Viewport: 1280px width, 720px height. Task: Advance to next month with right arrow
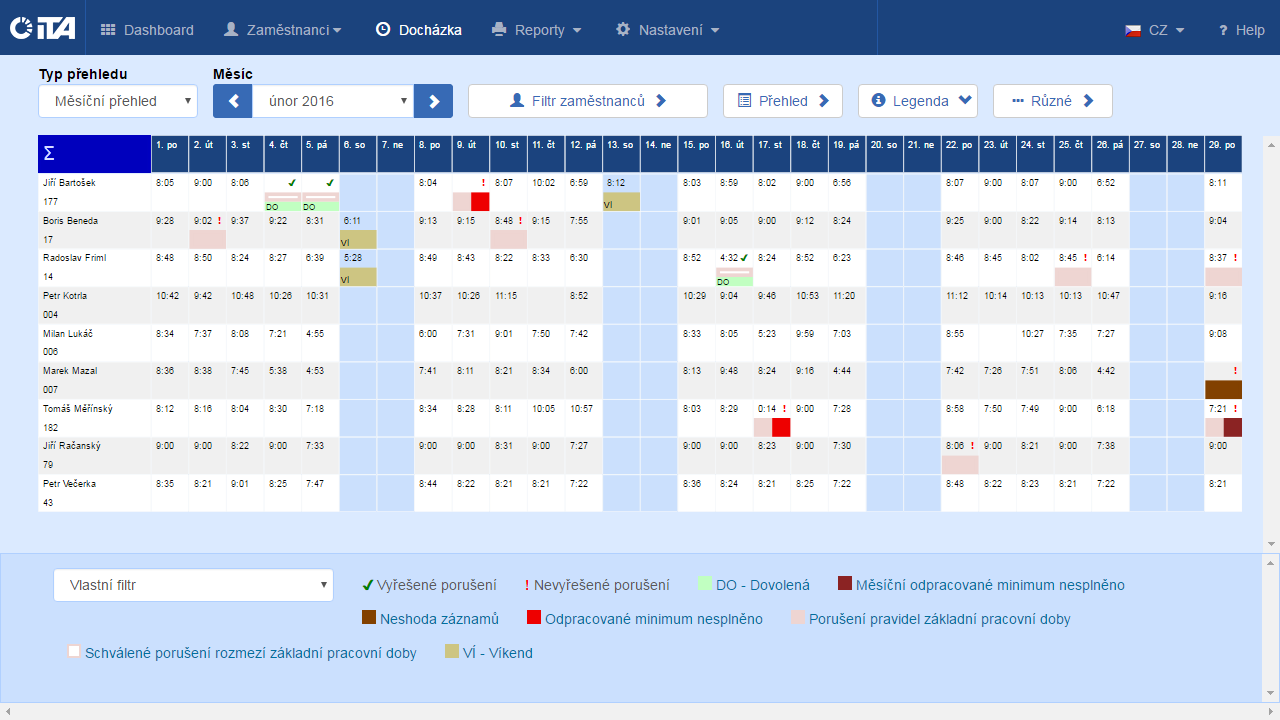coord(433,101)
